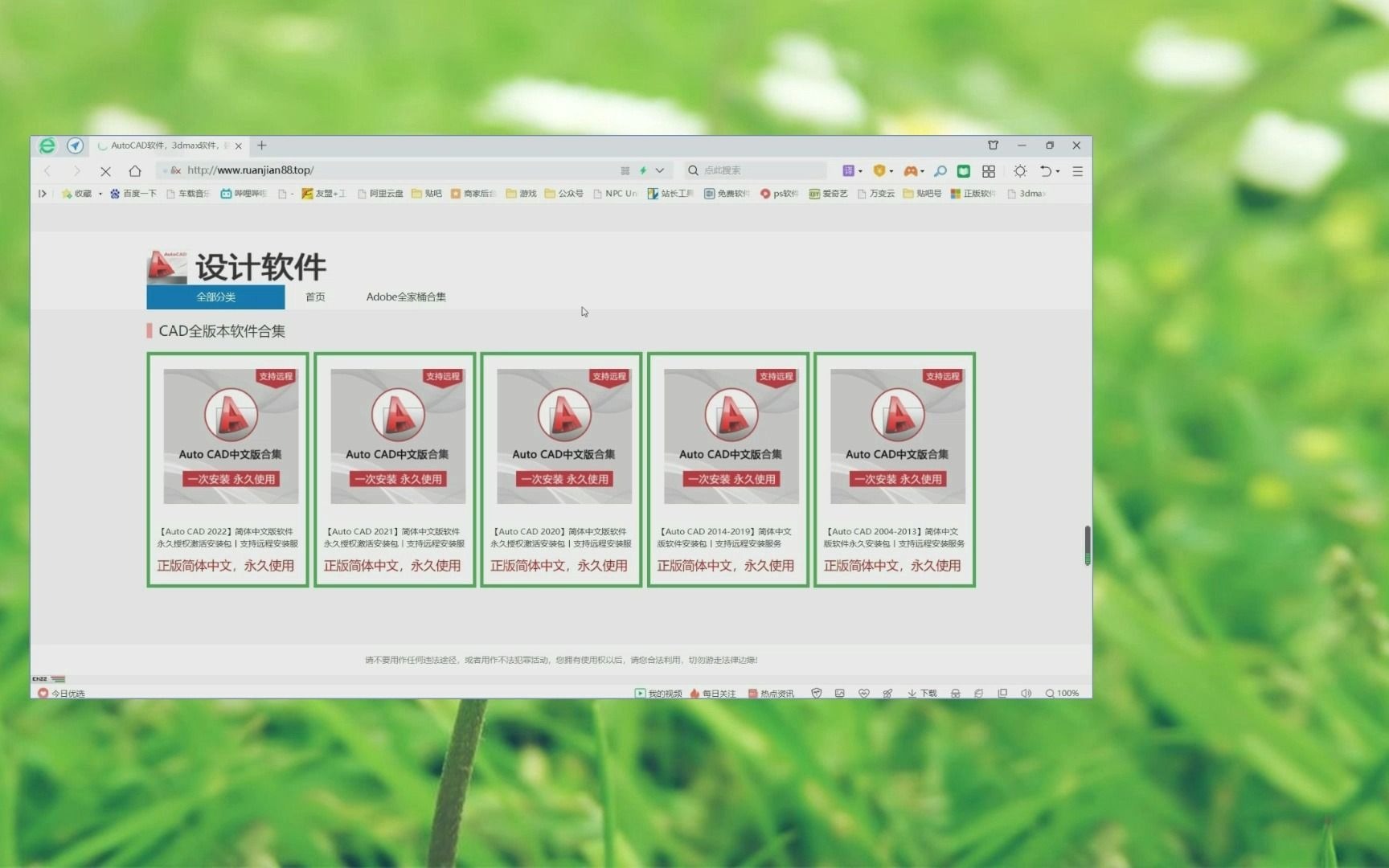Open the yellow shield security icon
Viewport: 1389px width, 868px height.
(x=879, y=170)
